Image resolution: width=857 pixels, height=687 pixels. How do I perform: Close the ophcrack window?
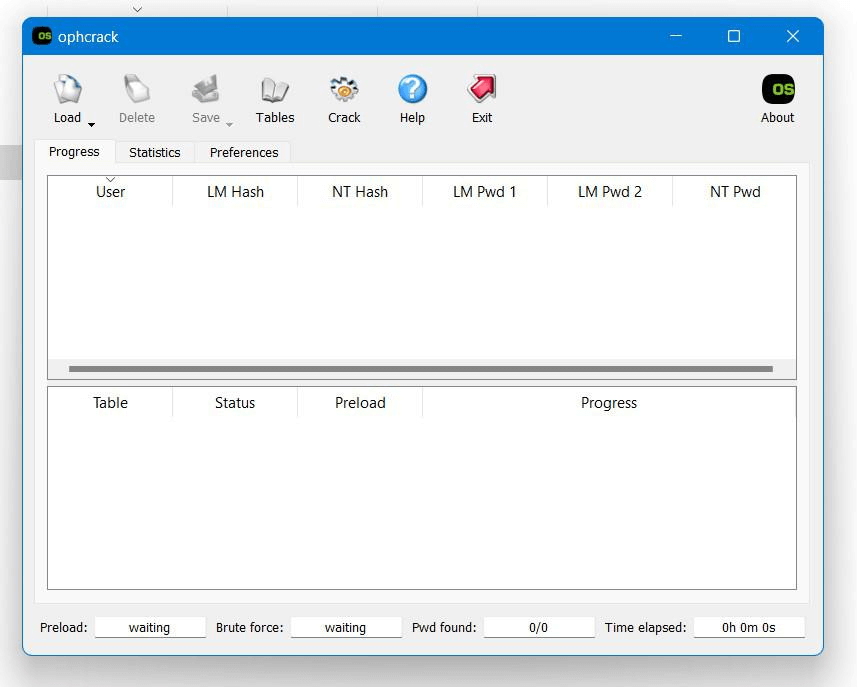[x=793, y=36]
